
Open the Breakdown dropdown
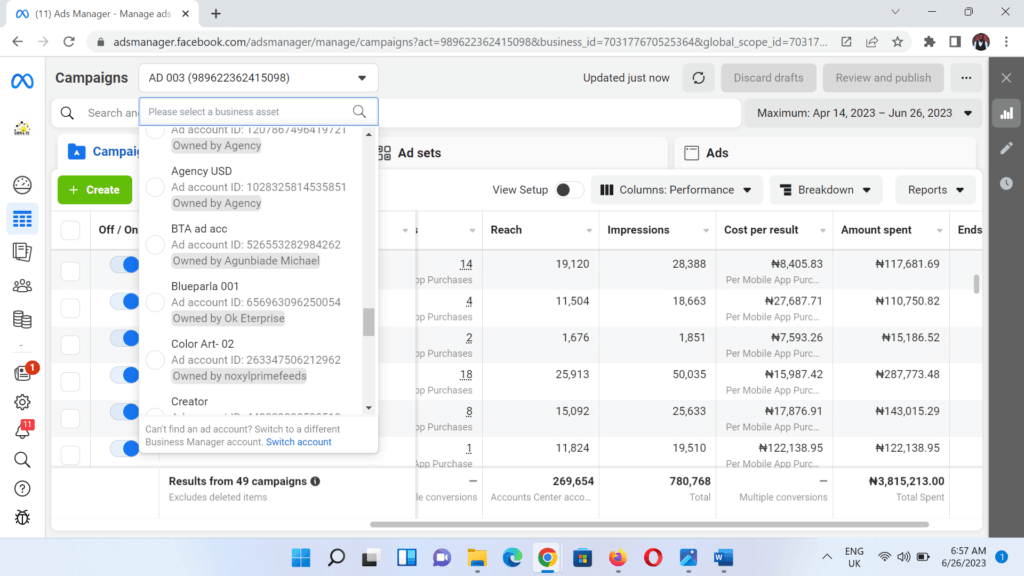point(826,190)
